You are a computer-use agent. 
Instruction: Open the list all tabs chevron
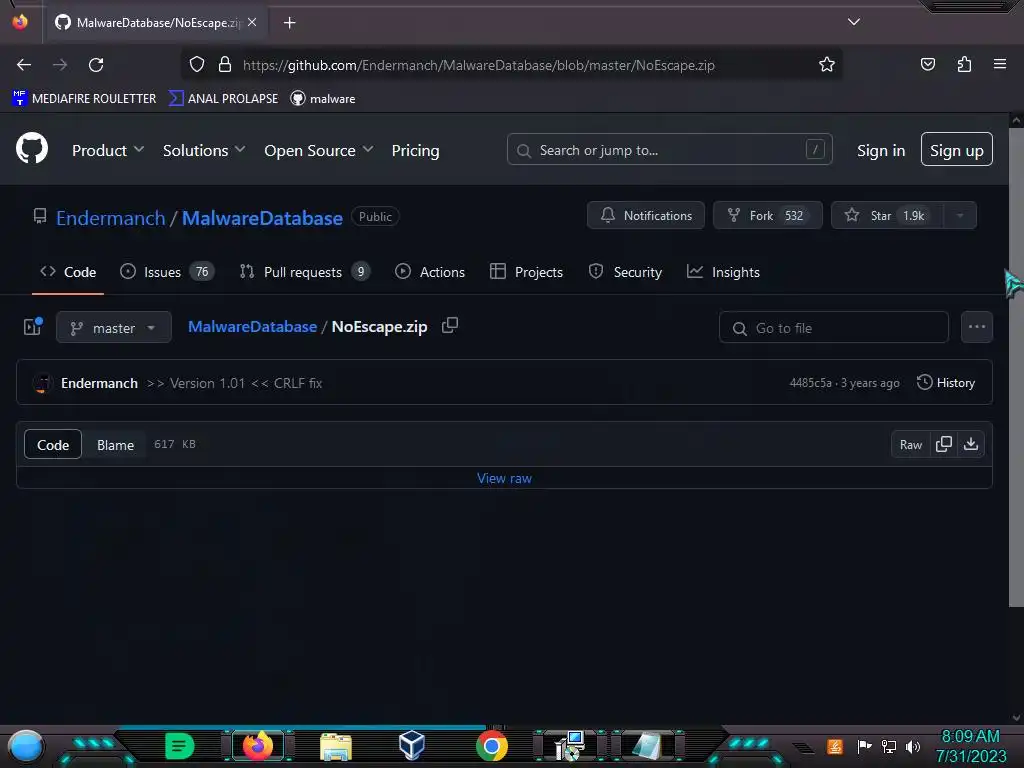[x=854, y=22]
